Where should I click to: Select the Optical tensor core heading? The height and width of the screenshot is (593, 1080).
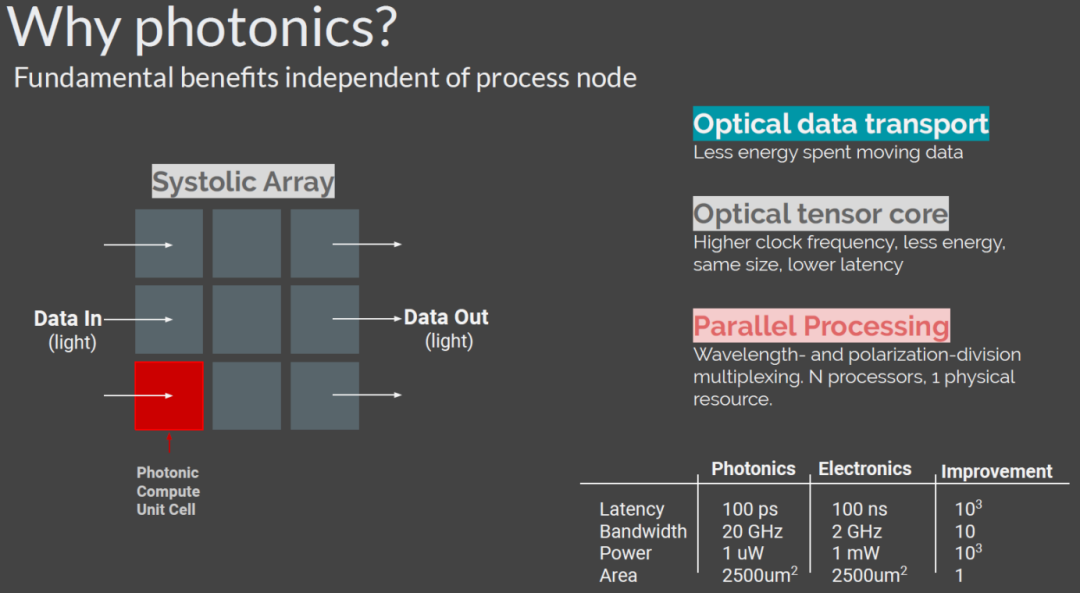click(820, 214)
